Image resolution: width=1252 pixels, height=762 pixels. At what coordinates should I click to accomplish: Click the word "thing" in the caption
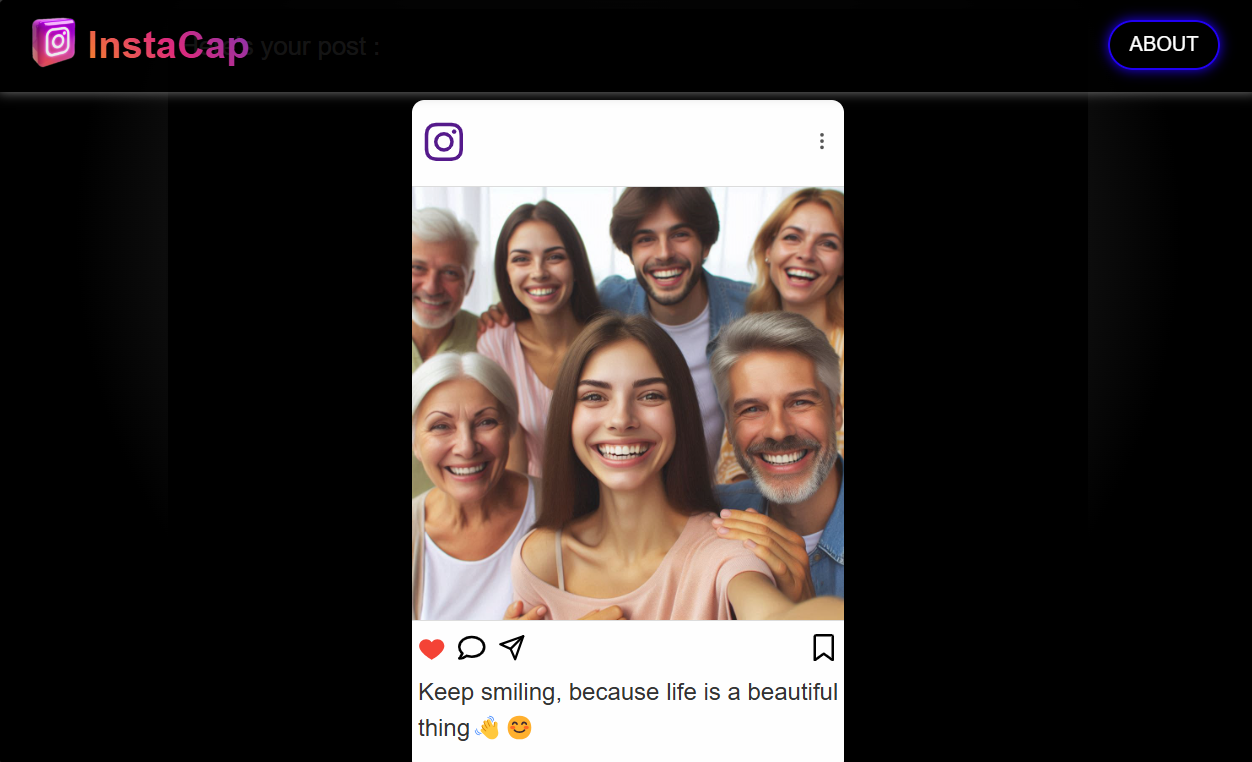click(443, 728)
